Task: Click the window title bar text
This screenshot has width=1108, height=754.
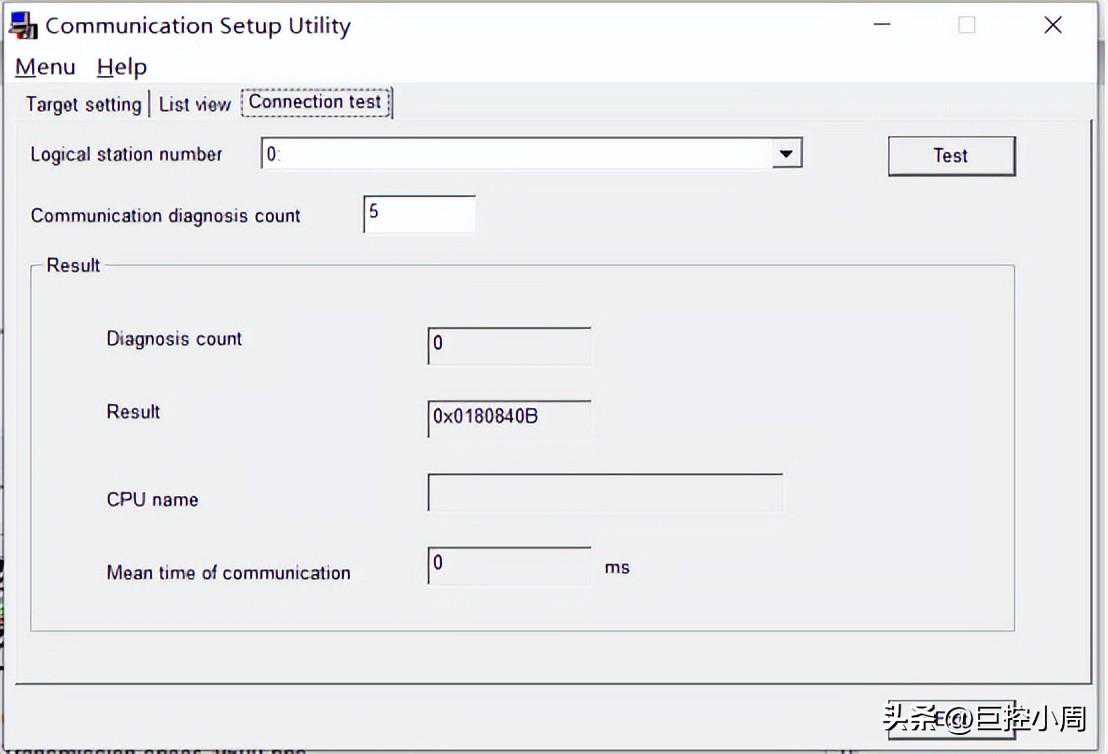Action: [198, 26]
